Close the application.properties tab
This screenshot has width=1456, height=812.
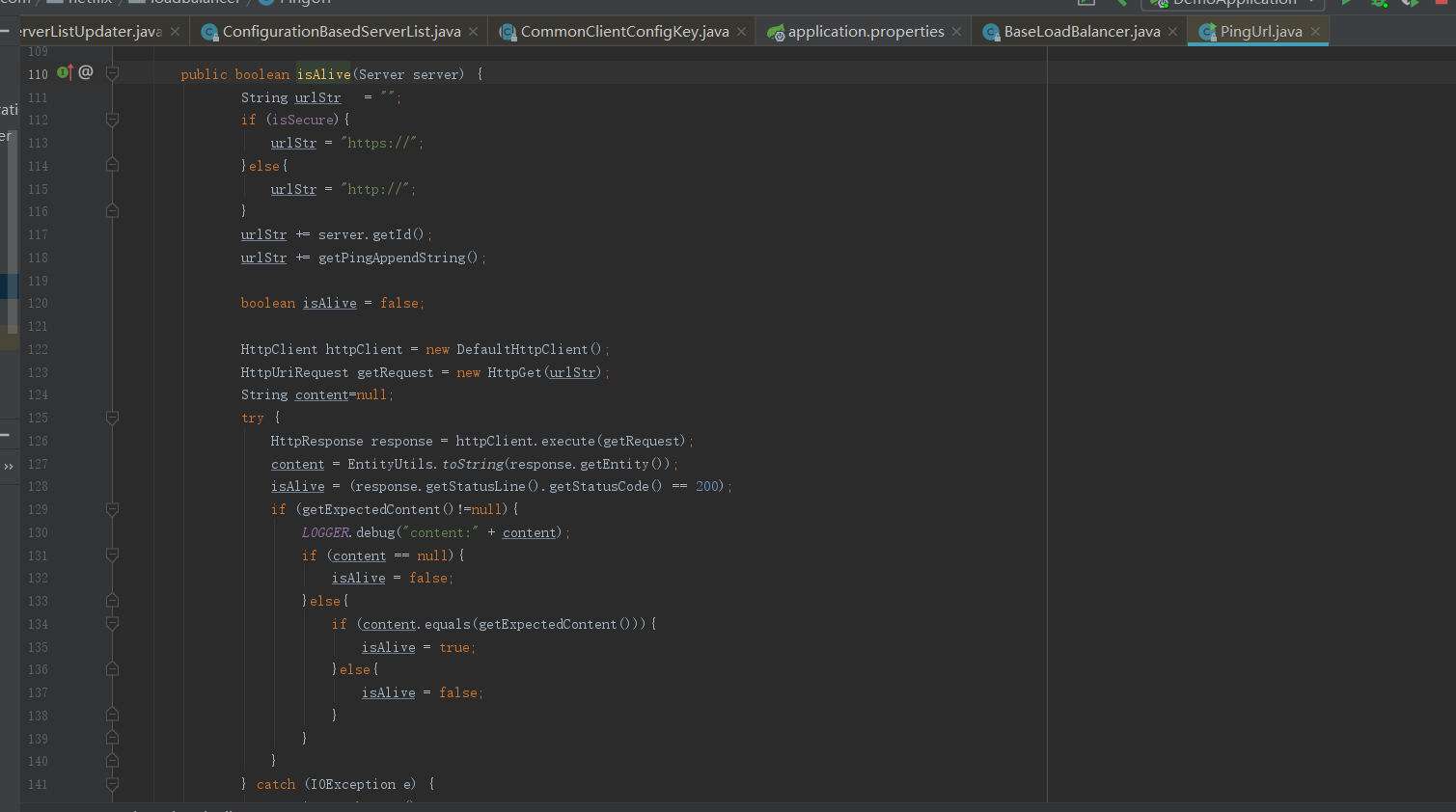pos(956,32)
